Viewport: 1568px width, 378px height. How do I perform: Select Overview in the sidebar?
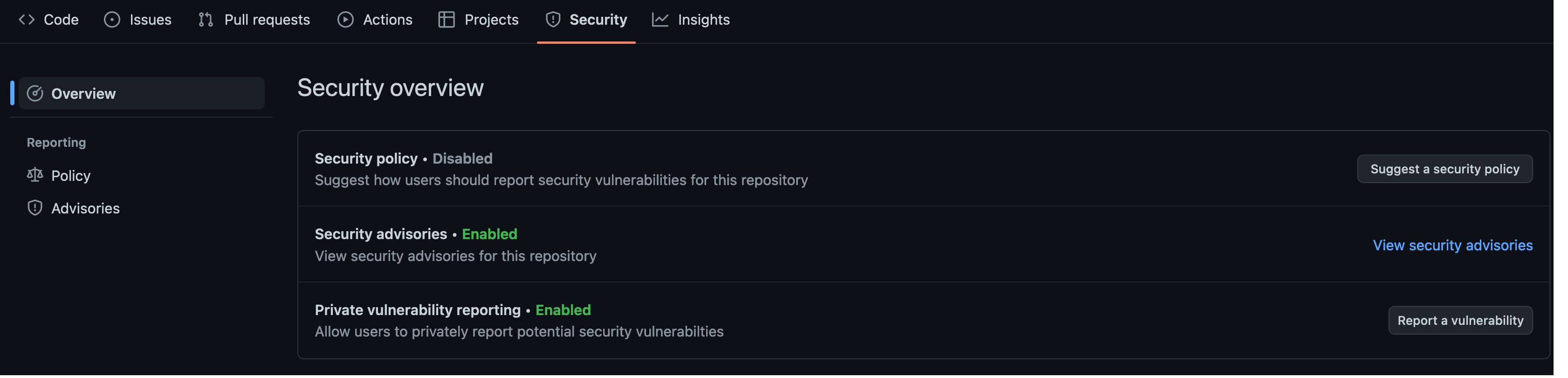pyautogui.click(x=83, y=93)
